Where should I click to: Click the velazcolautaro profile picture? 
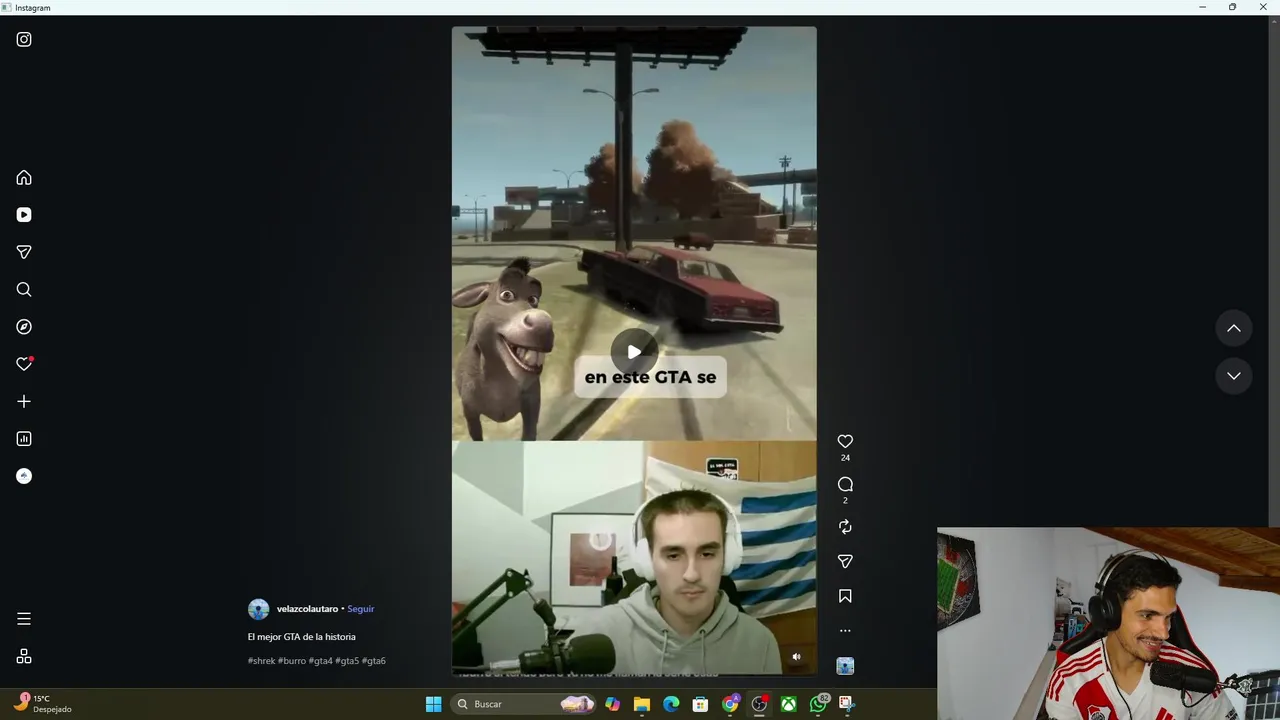(x=258, y=609)
